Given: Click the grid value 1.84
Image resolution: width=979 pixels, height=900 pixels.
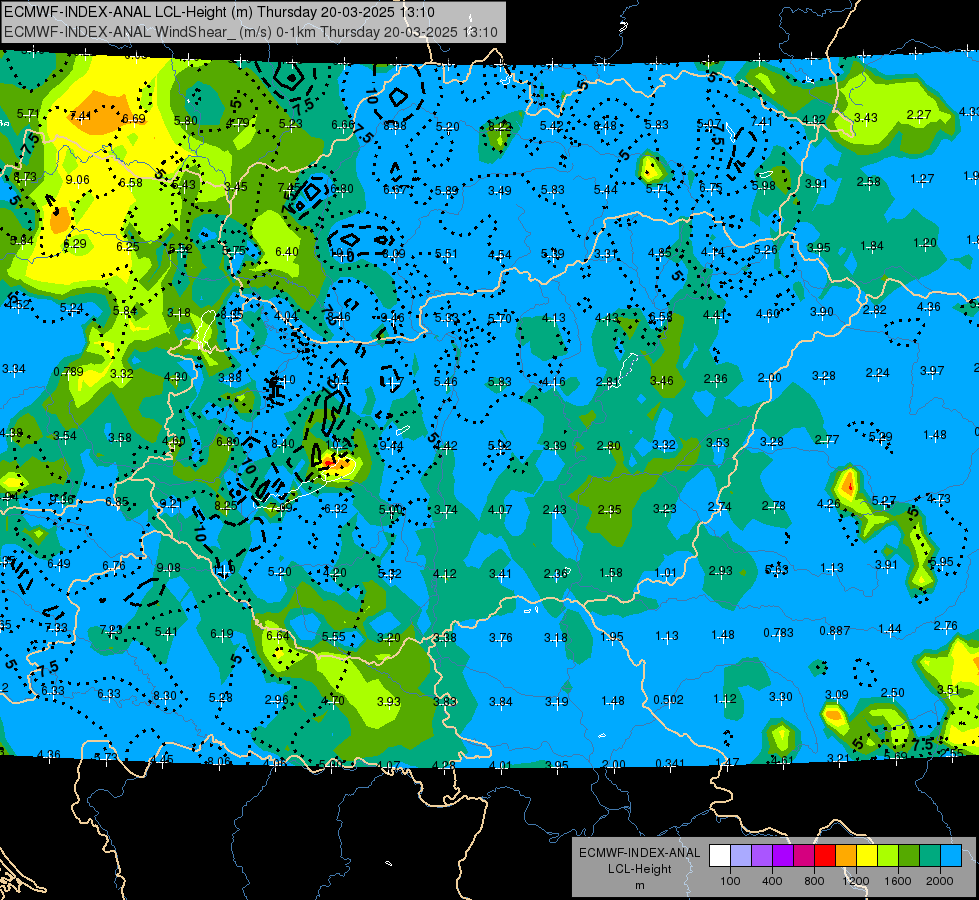Looking at the screenshot, I should (872, 245).
